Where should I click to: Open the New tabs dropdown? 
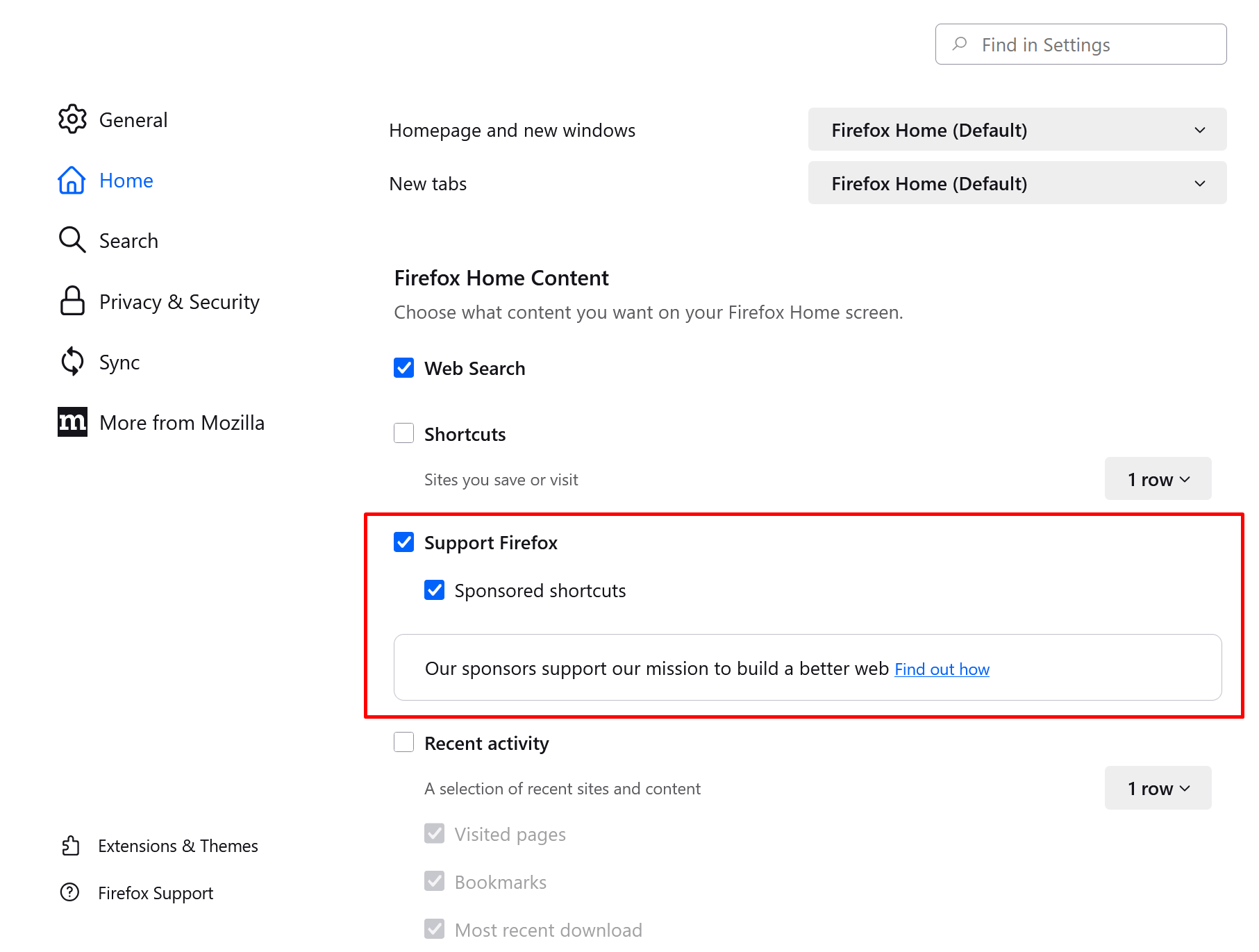point(1017,183)
